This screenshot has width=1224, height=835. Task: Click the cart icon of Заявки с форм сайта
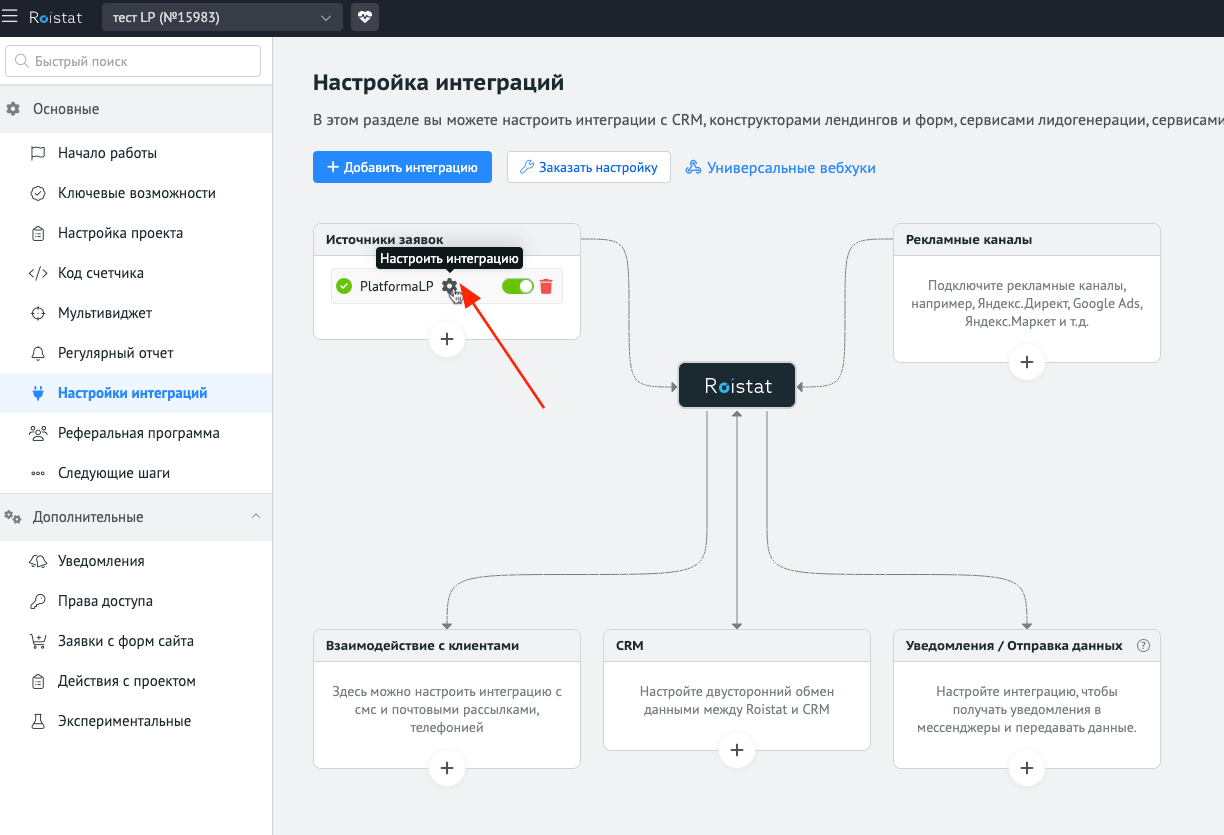tap(38, 641)
